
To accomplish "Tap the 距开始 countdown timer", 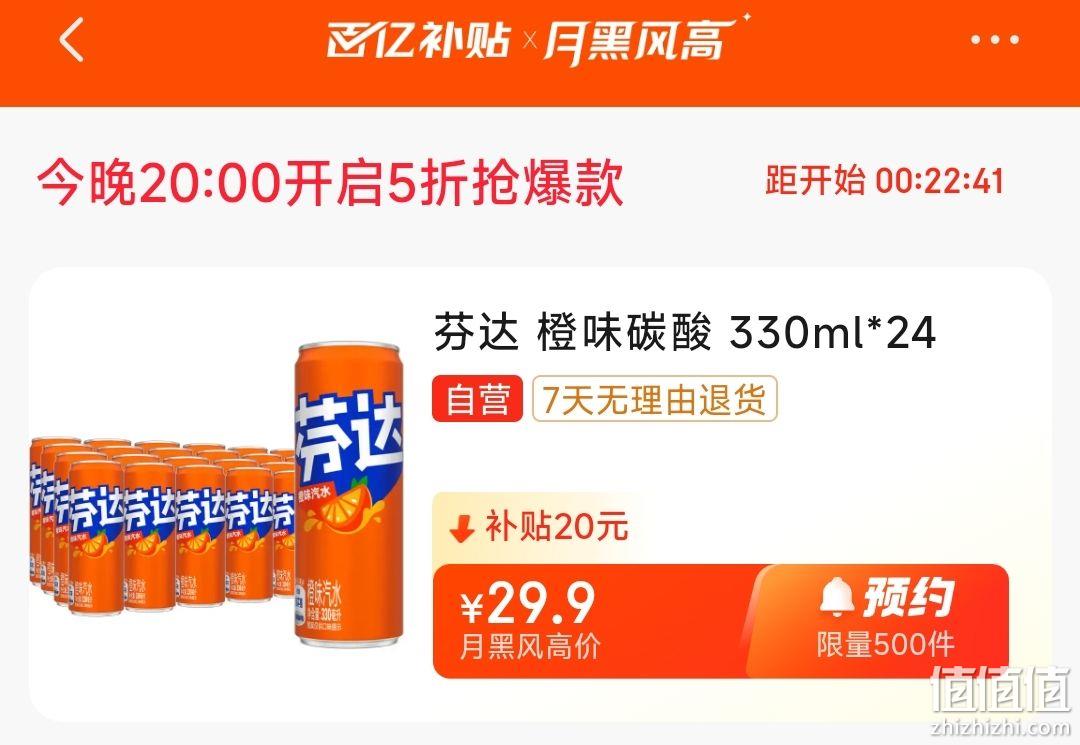I will (884, 180).
